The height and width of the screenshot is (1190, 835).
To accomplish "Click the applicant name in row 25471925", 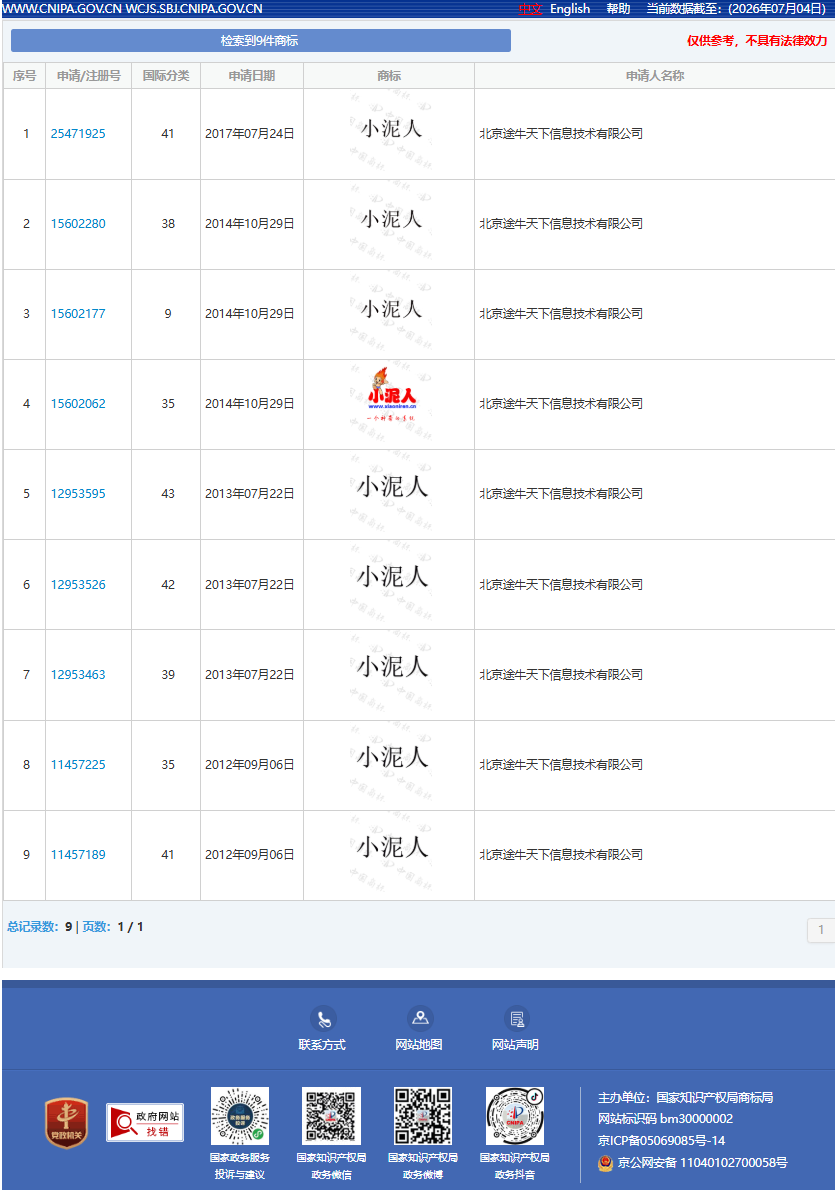I will 561,134.
